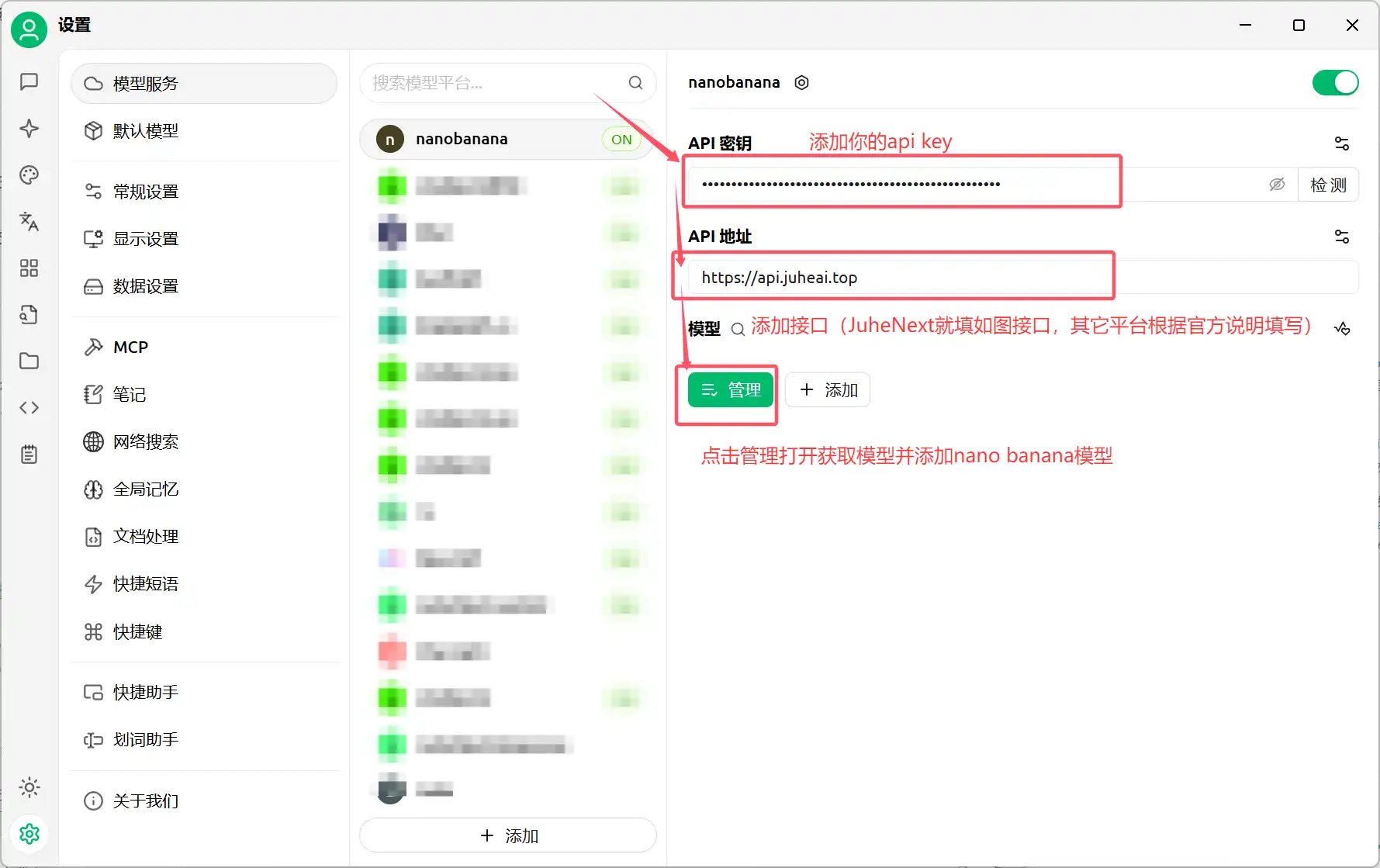The height and width of the screenshot is (868, 1380).
Task: Click the 添加 model button beside 管理
Action: 828,389
